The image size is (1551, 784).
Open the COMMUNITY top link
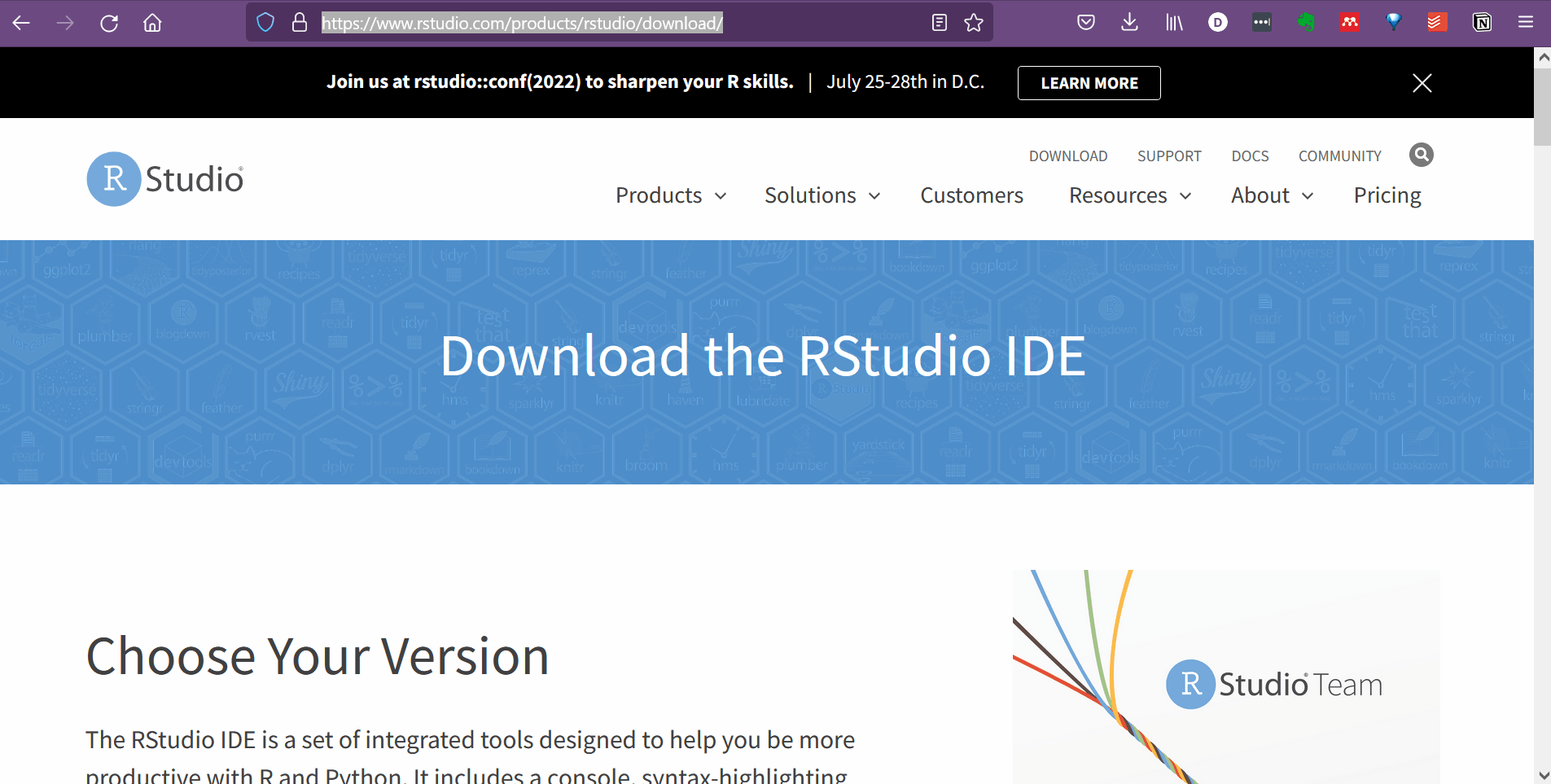click(1340, 156)
